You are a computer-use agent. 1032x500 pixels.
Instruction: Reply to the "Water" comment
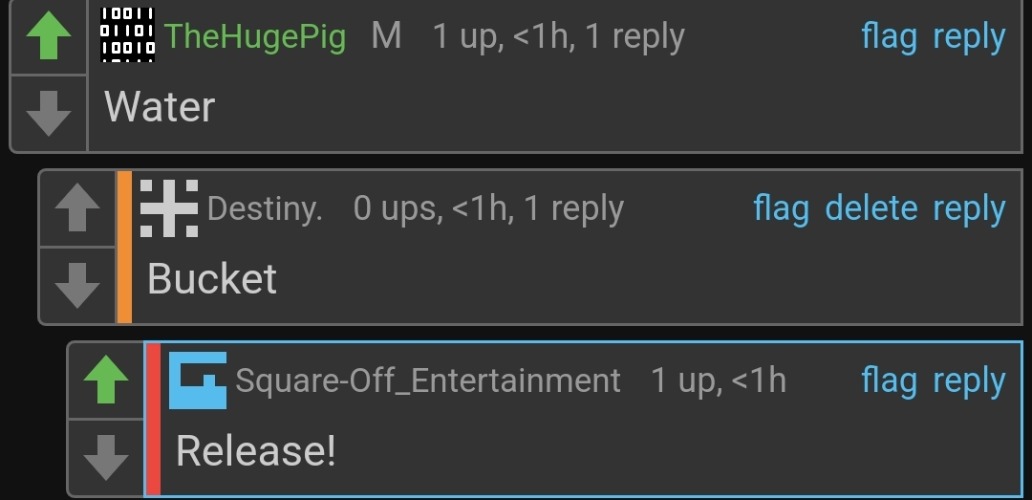(969, 37)
